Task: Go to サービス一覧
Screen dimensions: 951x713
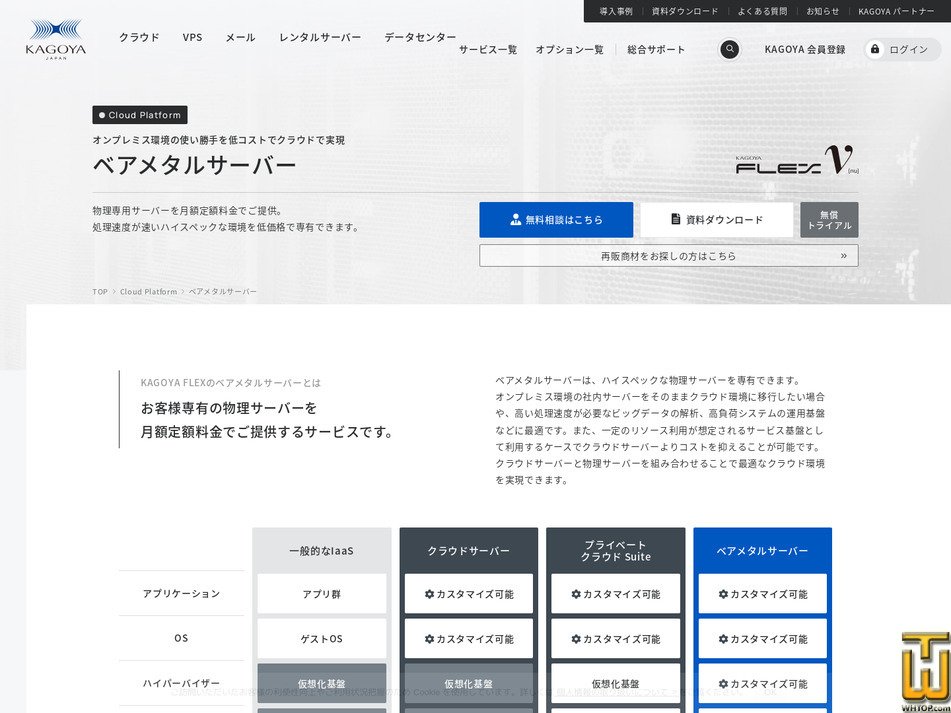Action: point(488,50)
